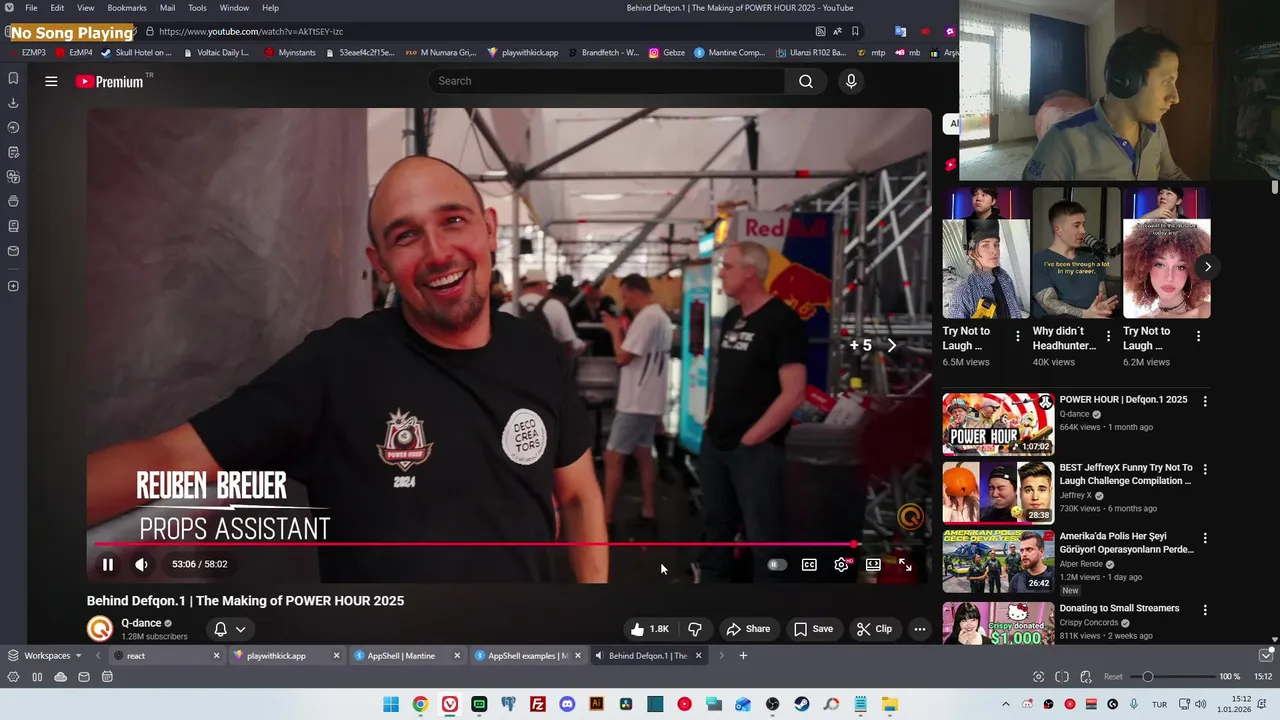This screenshot has height=720, width=1280.
Task: Go to YouTube Premium home logo
Action: tap(110, 81)
